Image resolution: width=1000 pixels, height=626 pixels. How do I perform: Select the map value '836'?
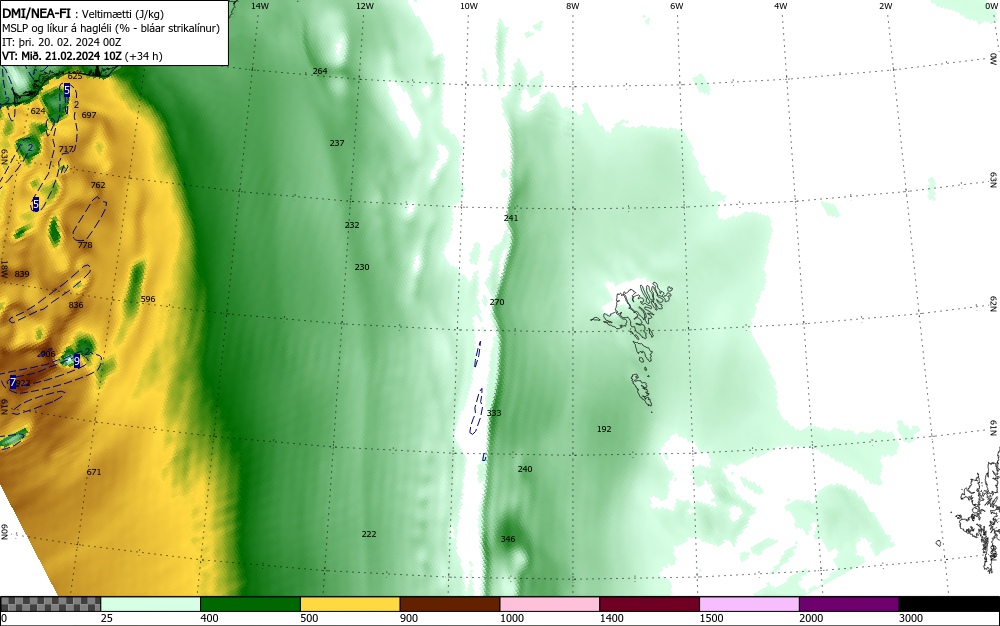coord(76,305)
